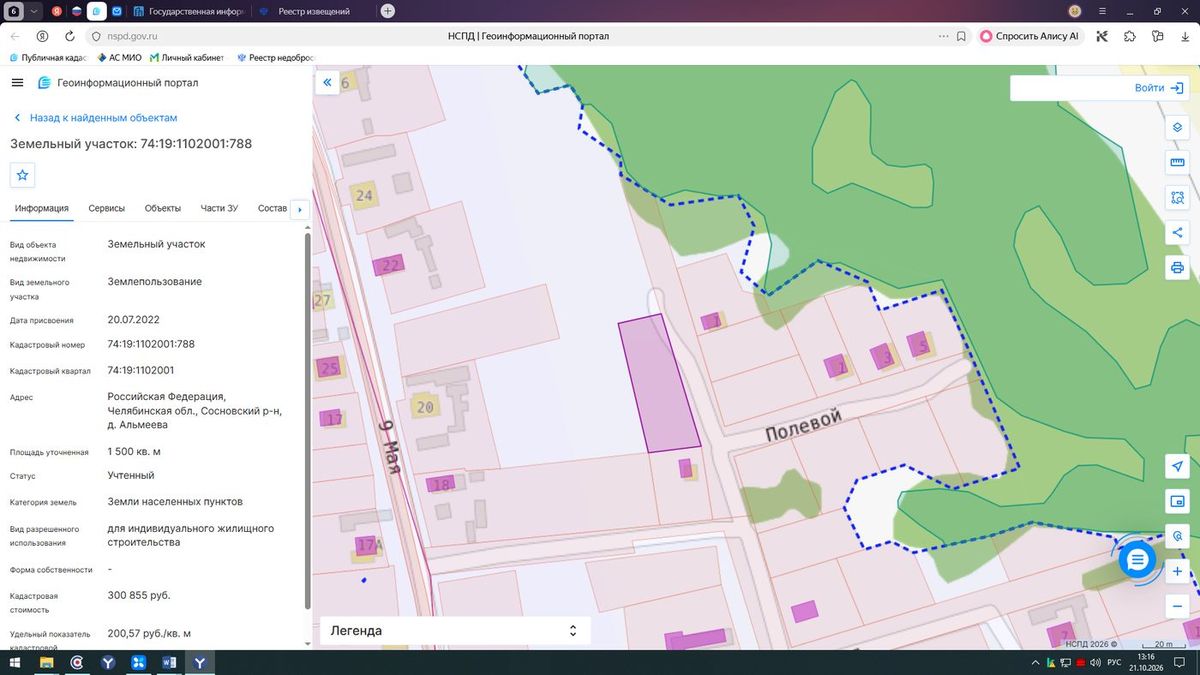Open the address bar three-dots menu
The image size is (1200, 675).
click(944, 36)
